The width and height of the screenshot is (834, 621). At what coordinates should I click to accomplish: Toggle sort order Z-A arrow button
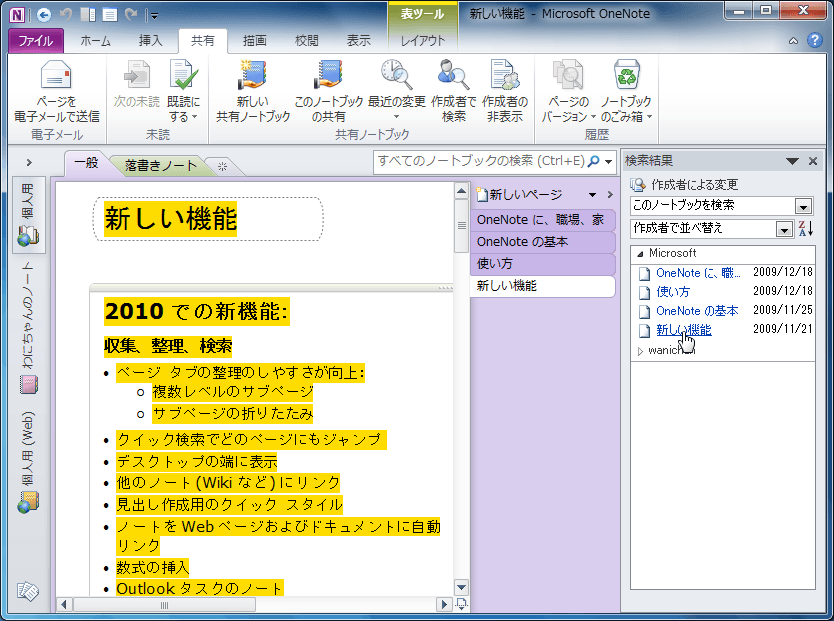click(x=805, y=229)
